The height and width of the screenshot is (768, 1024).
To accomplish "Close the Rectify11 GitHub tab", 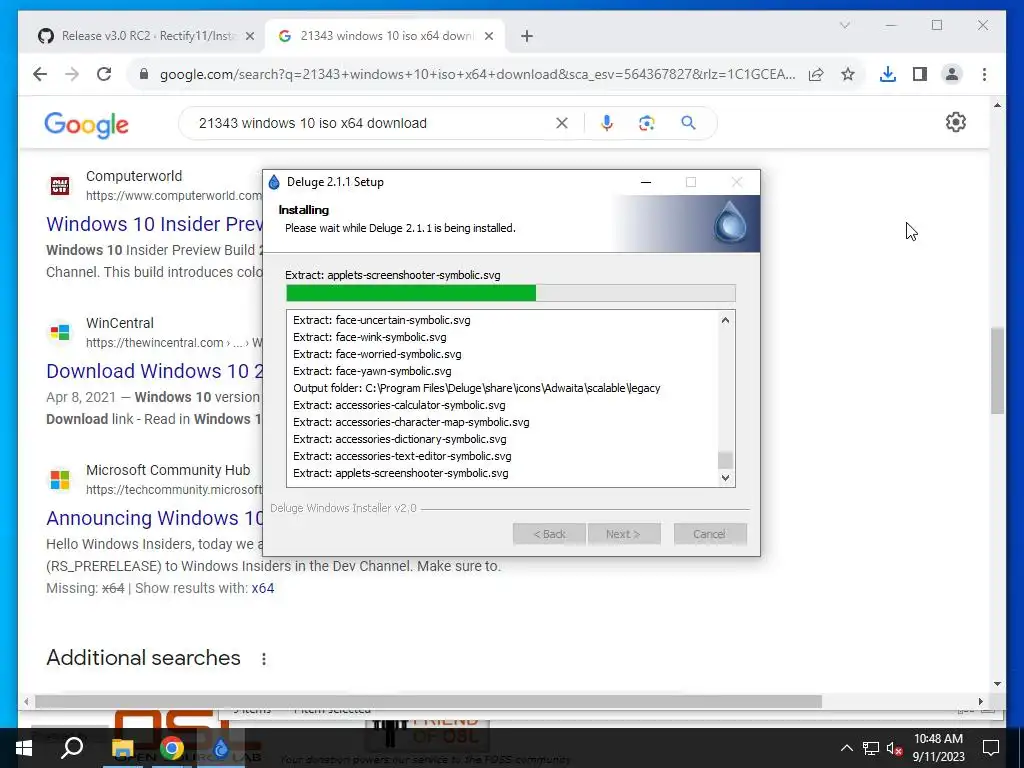I will point(249,37).
